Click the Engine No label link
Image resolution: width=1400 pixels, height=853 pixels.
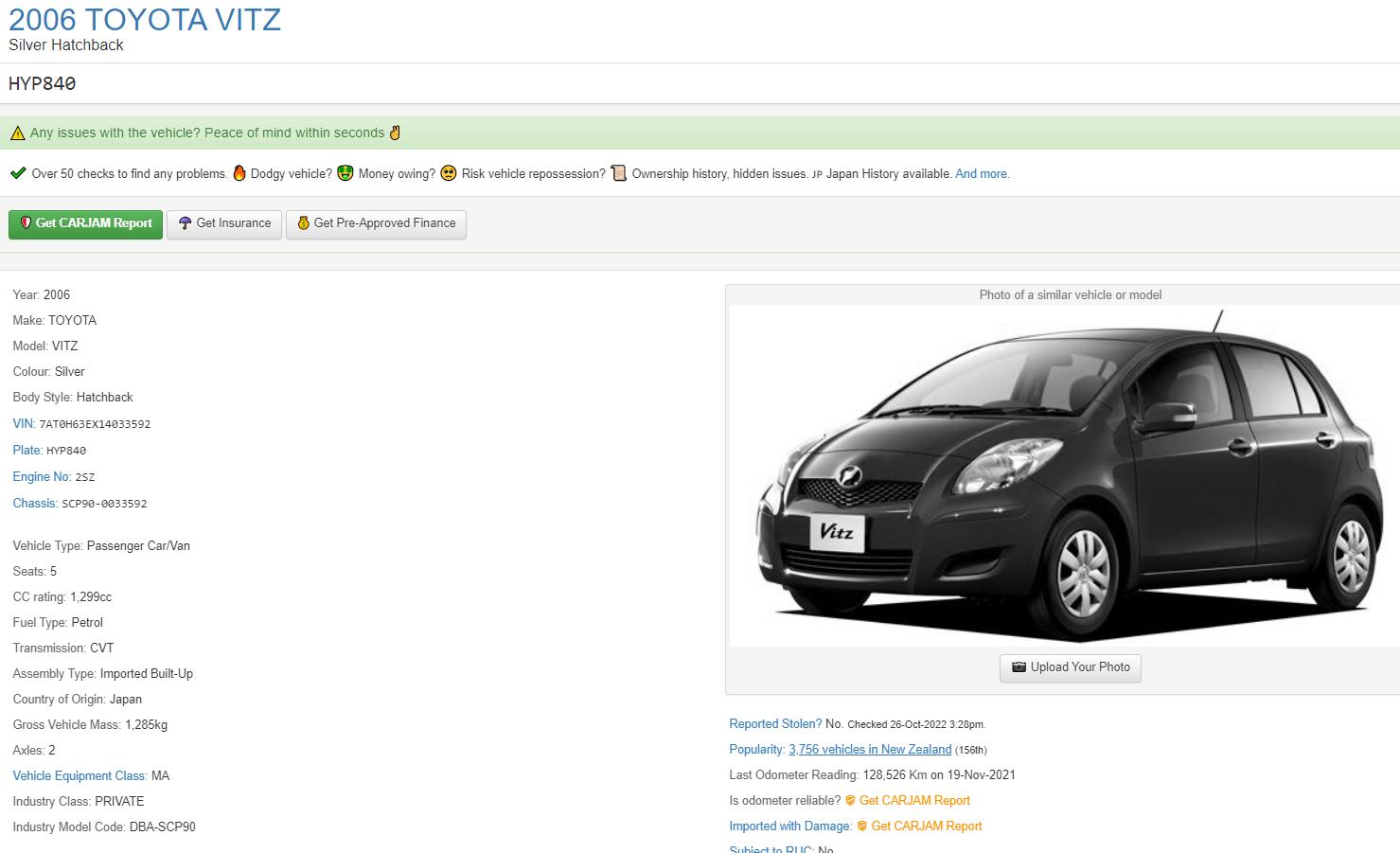(x=42, y=476)
